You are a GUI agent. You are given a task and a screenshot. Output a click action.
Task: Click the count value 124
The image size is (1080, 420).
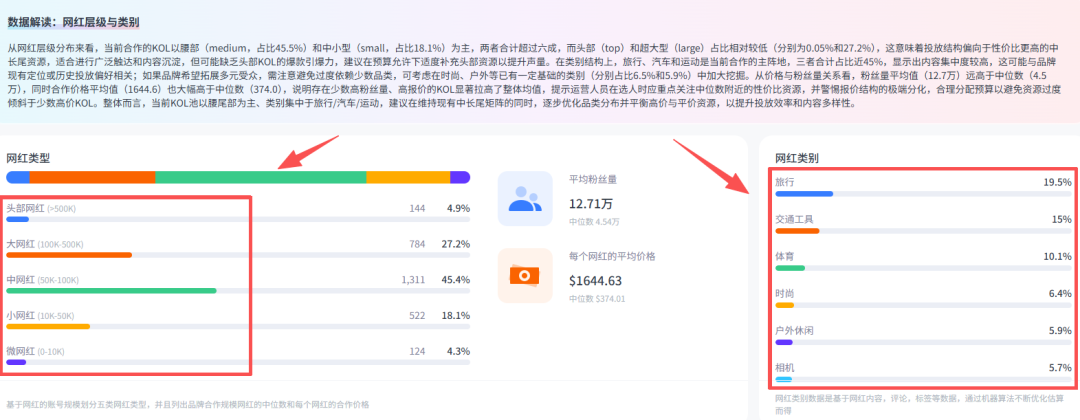(417, 351)
